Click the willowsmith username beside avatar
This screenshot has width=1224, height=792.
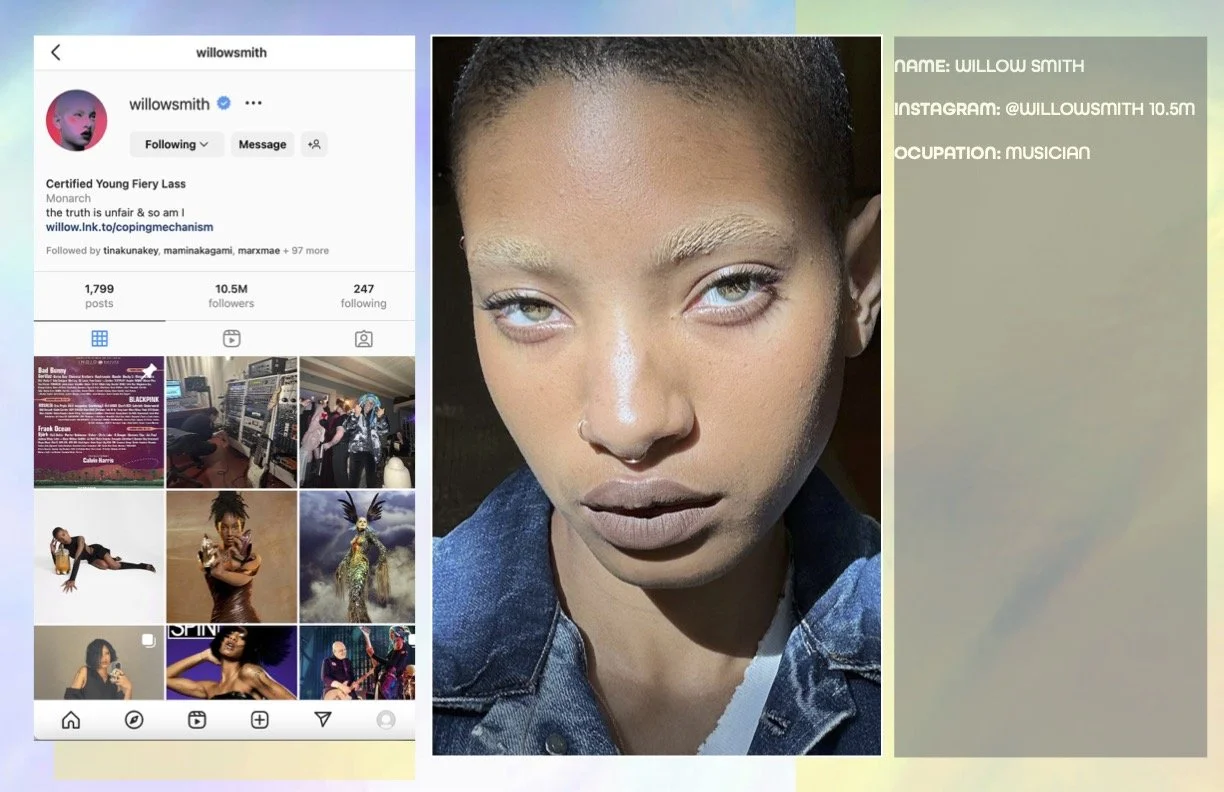click(x=169, y=103)
